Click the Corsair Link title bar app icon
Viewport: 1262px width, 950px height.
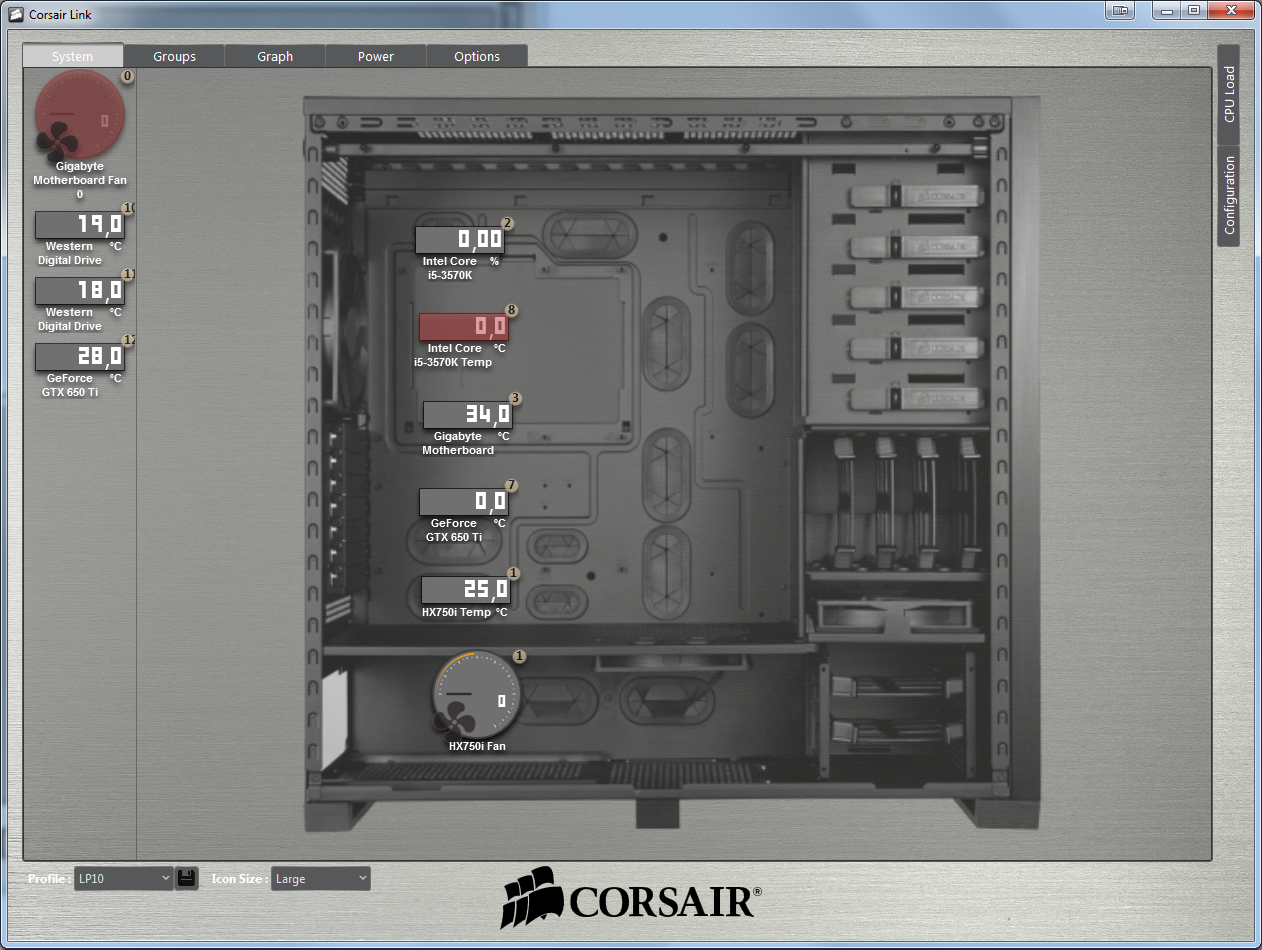(x=15, y=14)
